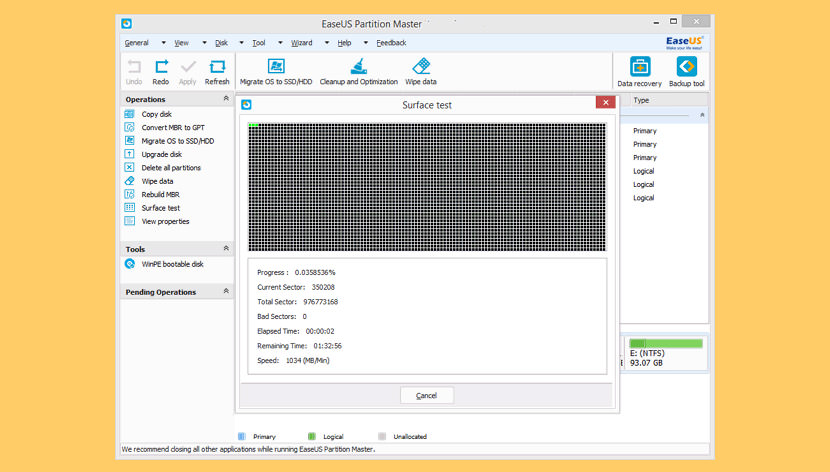
Task: Click the Upgrade disk icon
Action: pyautogui.click(x=130, y=154)
